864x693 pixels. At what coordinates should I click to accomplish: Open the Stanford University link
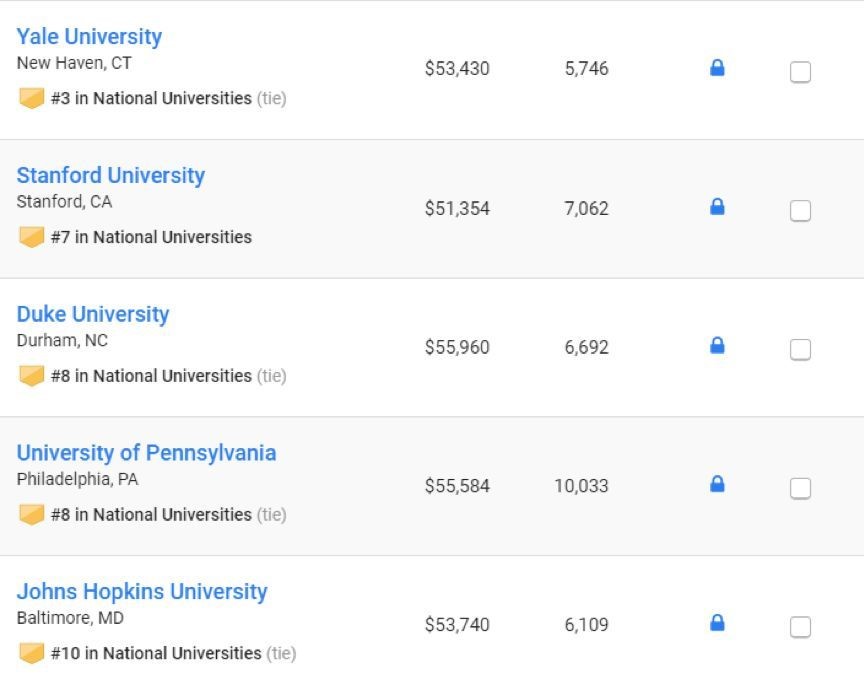coord(111,176)
